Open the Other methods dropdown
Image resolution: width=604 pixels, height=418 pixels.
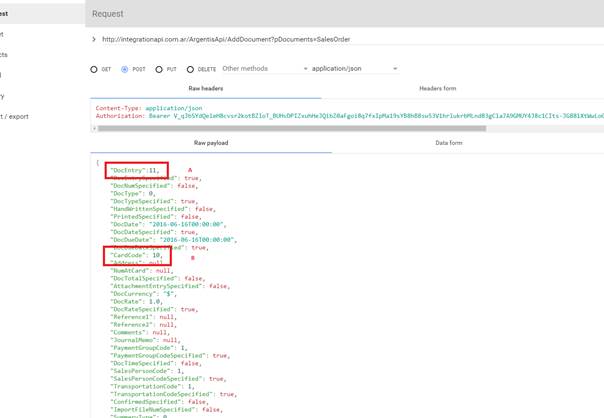[x=264, y=69]
